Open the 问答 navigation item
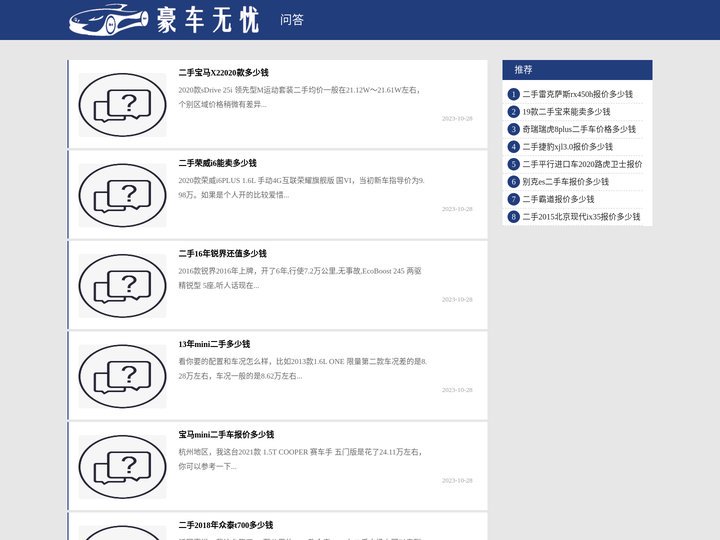 pos(292,20)
